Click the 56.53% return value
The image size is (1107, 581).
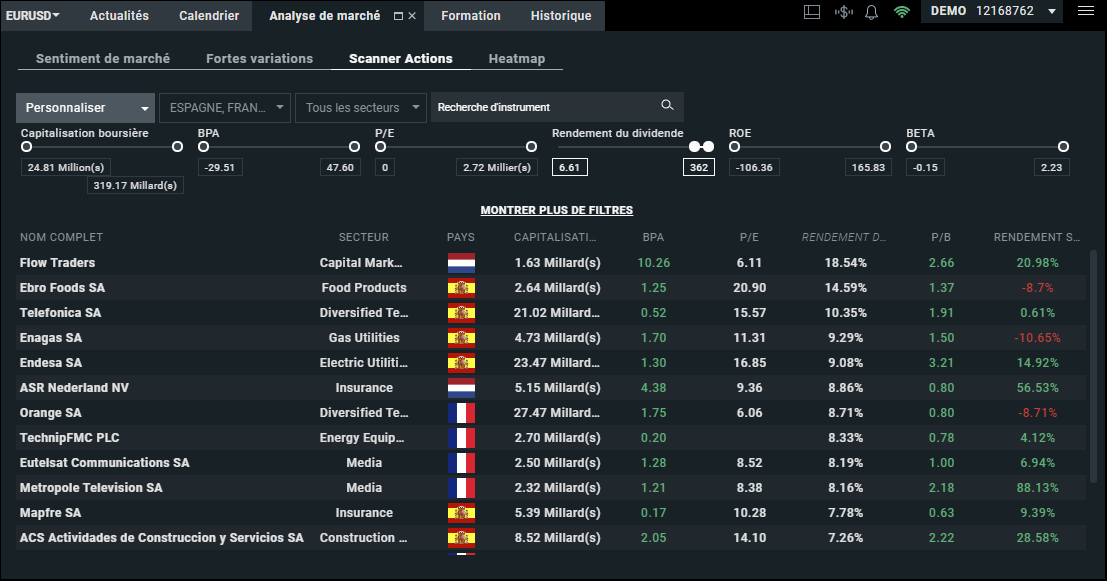1037,388
